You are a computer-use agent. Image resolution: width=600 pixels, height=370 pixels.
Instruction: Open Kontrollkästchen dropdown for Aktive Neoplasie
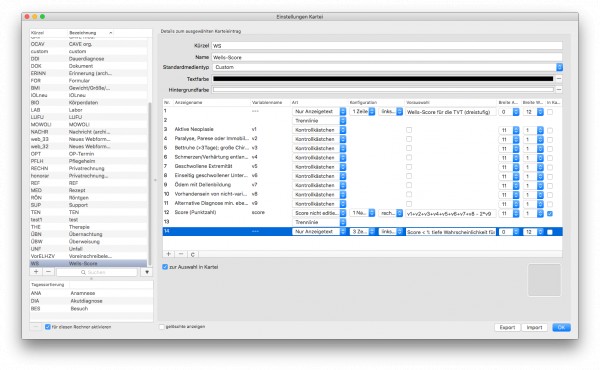[x=319, y=130]
